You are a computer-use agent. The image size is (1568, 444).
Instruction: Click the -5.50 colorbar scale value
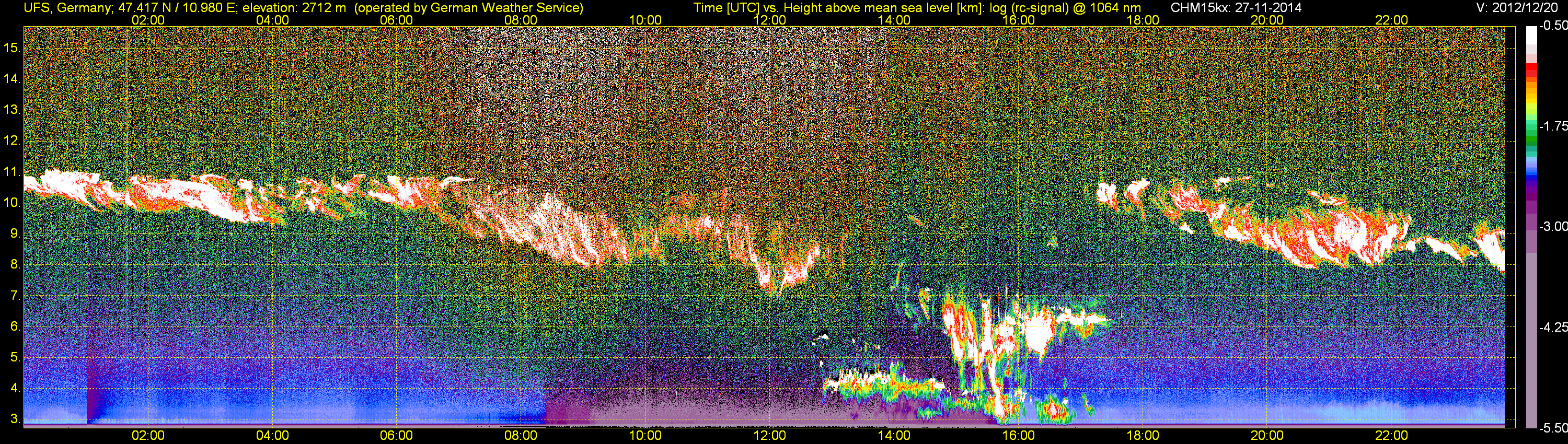(x=1553, y=428)
